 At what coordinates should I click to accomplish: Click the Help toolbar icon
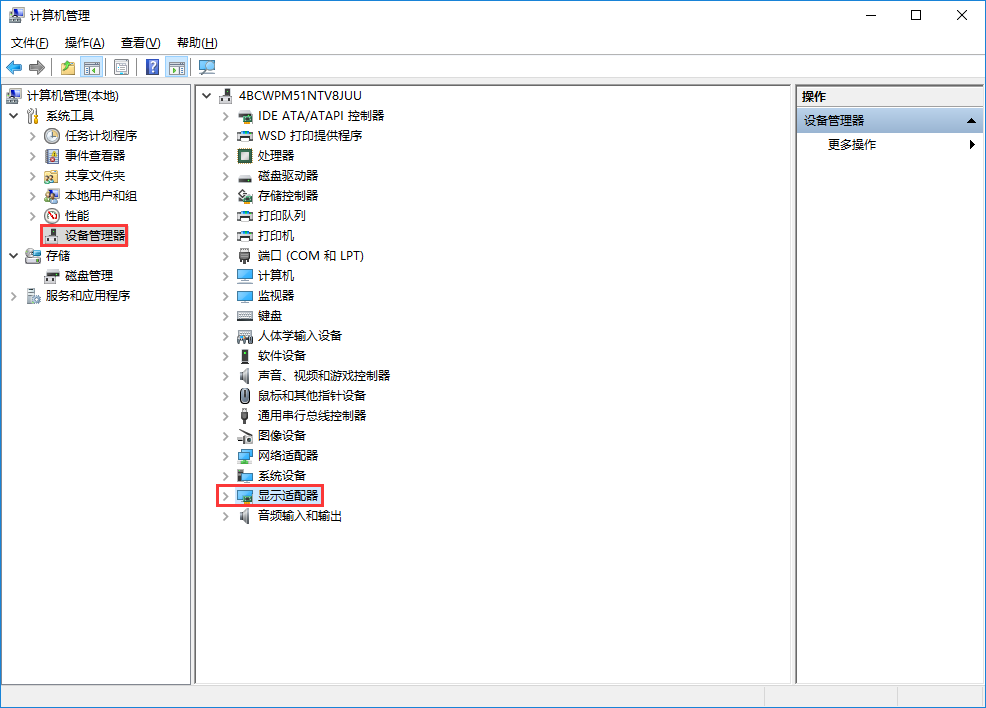[x=151, y=67]
